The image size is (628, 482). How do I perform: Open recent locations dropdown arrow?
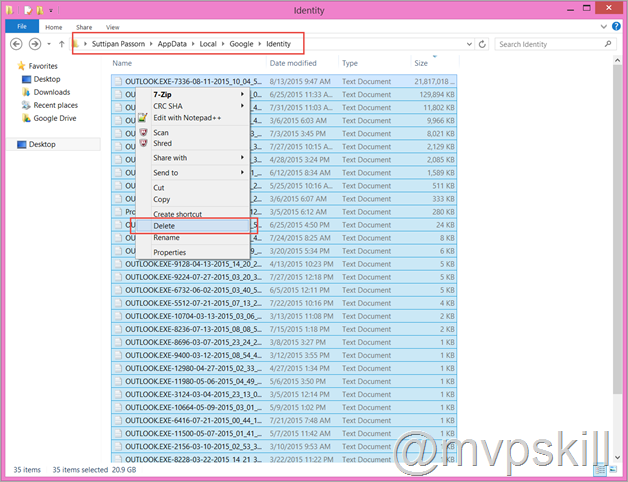click(49, 44)
